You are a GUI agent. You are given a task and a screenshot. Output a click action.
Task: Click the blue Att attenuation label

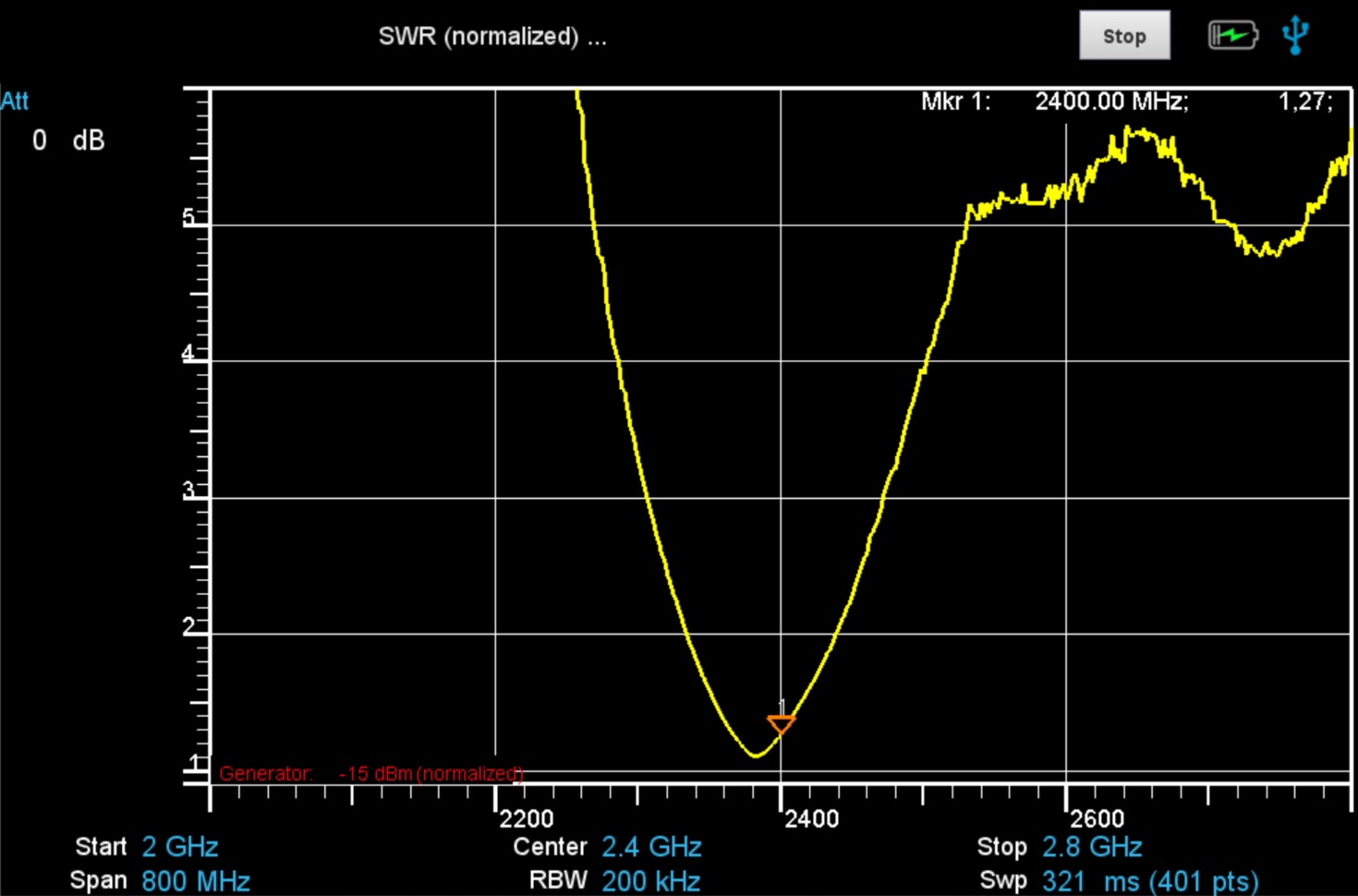(15, 101)
